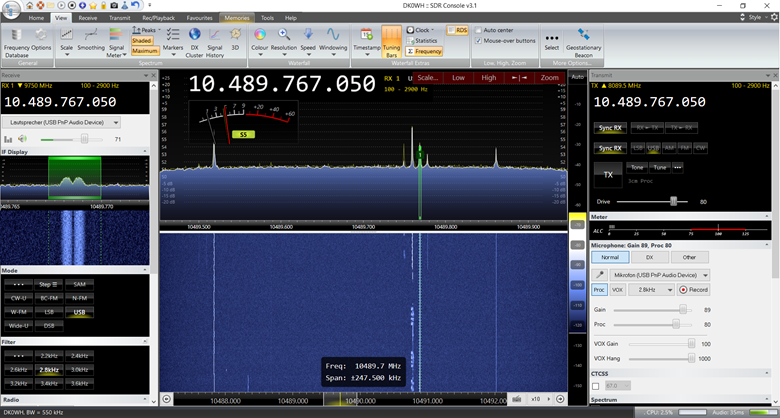Click the lifebuoy help icon in quick access toolbar
This screenshot has height=418, width=780.
click(x=41, y=5)
